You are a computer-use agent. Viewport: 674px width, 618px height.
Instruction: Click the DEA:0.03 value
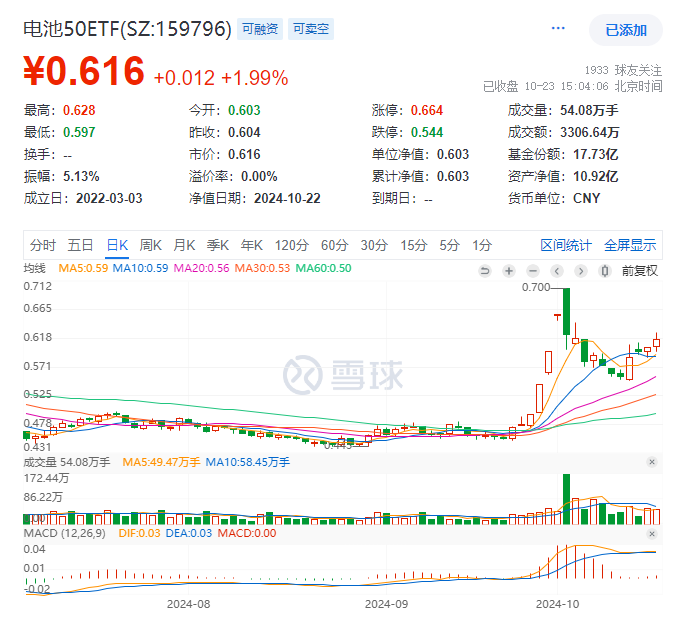pos(189,533)
